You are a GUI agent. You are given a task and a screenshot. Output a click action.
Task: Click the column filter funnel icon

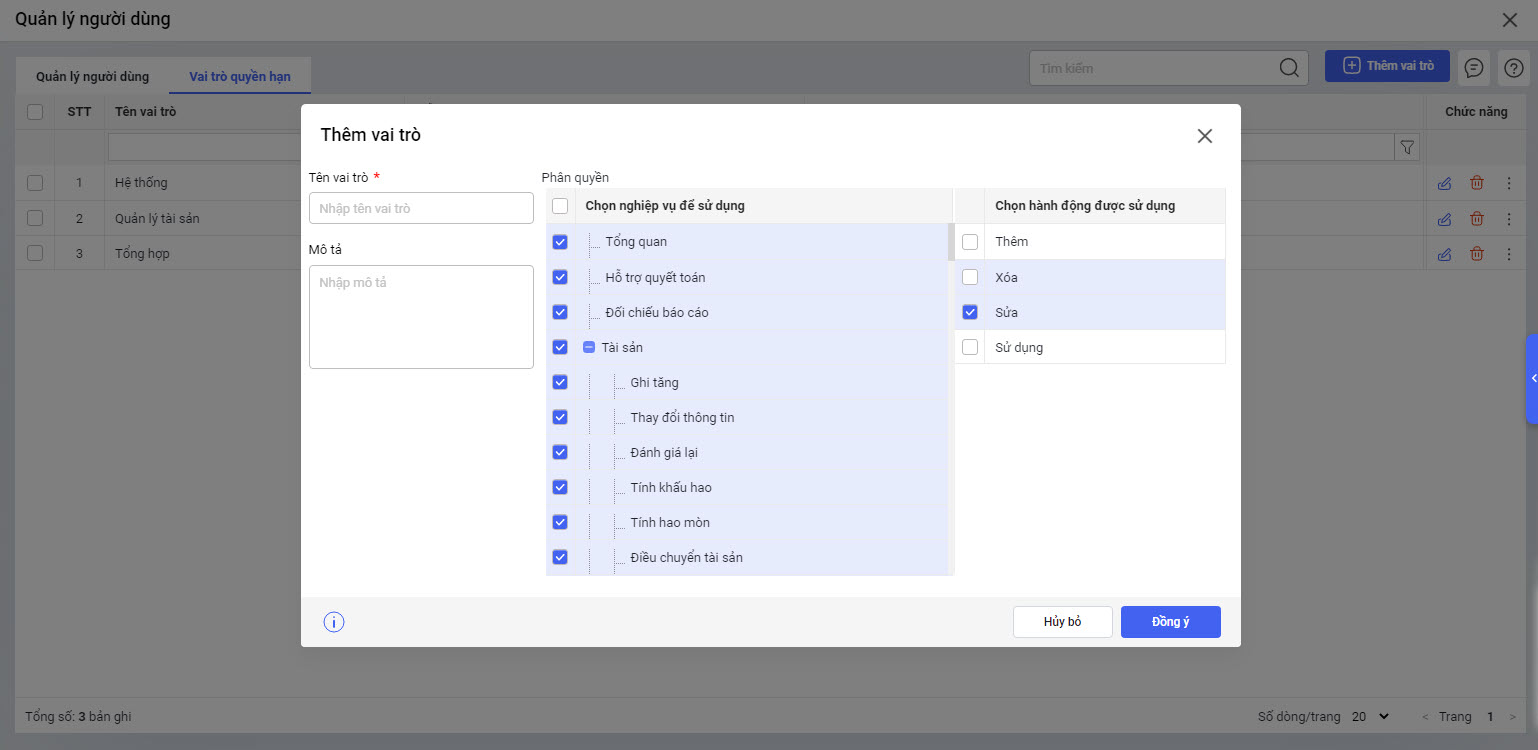tap(1408, 148)
